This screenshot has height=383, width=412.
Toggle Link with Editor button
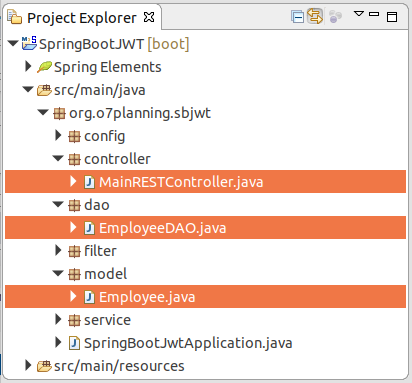[x=315, y=16]
